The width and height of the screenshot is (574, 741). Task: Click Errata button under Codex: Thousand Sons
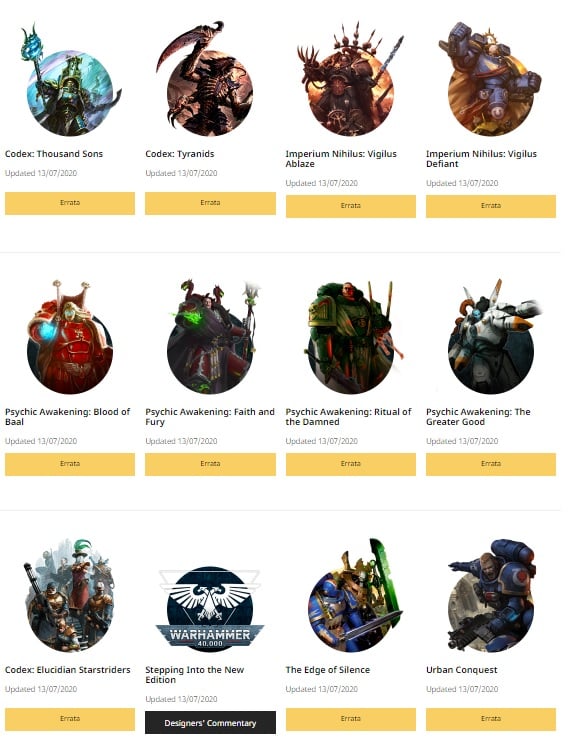tap(70, 203)
